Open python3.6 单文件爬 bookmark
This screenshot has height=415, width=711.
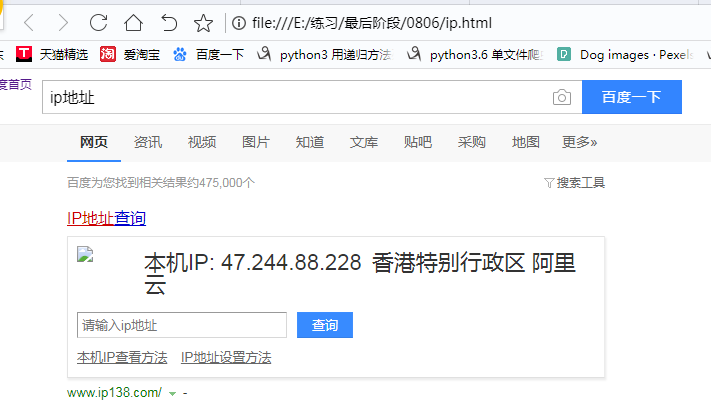coord(486,55)
